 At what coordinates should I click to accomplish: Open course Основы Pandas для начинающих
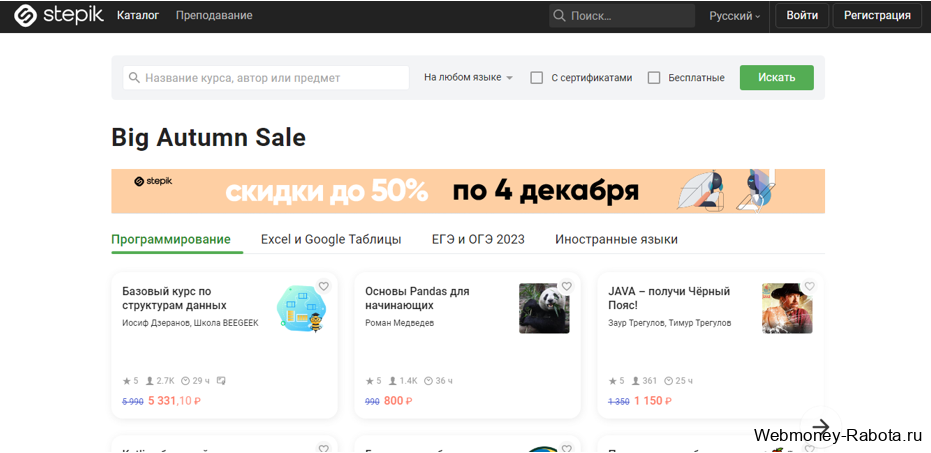[x=417, y=299]
